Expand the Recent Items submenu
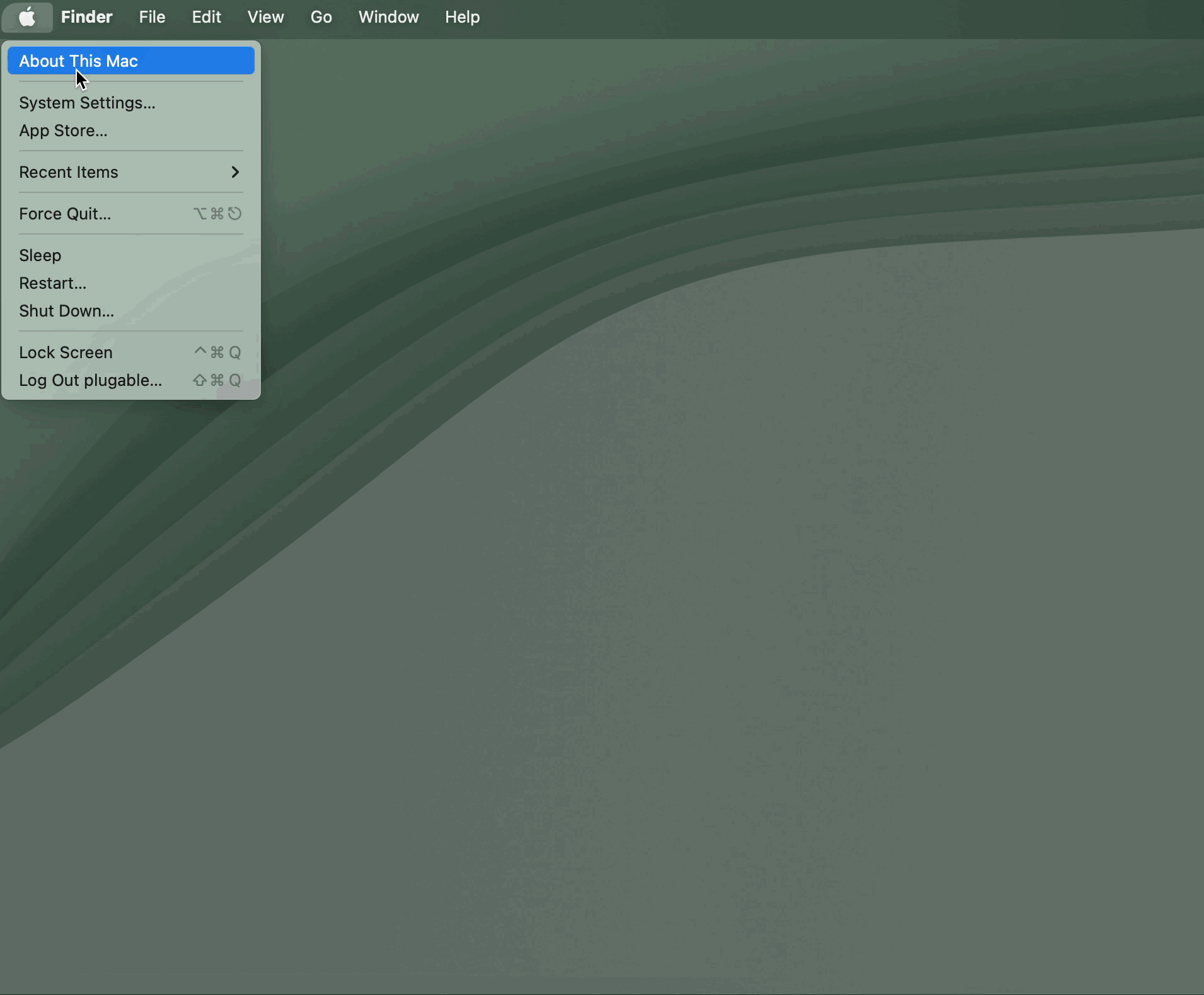The image size is (1204, 995). coord(131,172)
